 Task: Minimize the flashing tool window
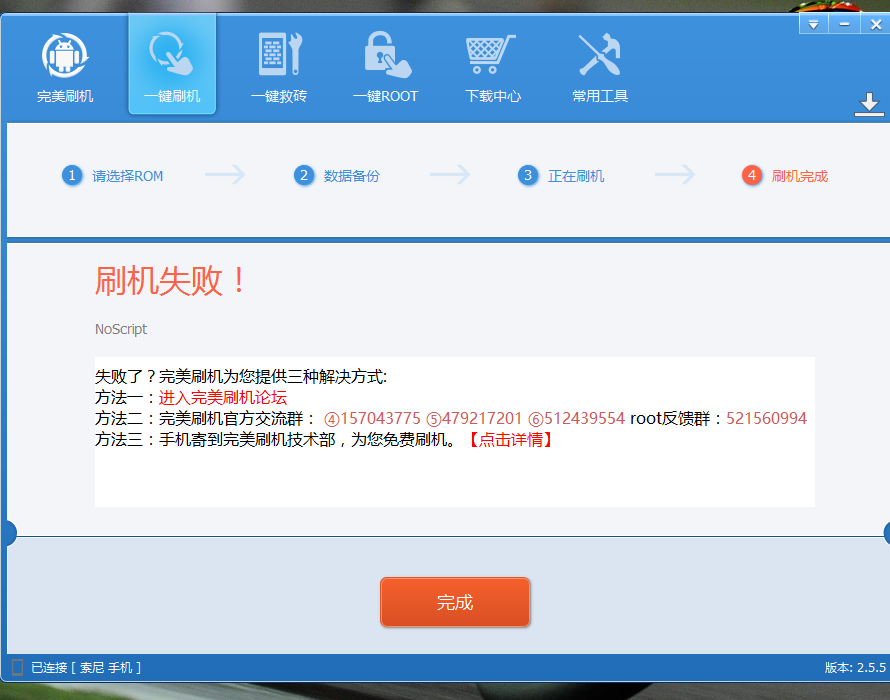(x=844, y=24)
